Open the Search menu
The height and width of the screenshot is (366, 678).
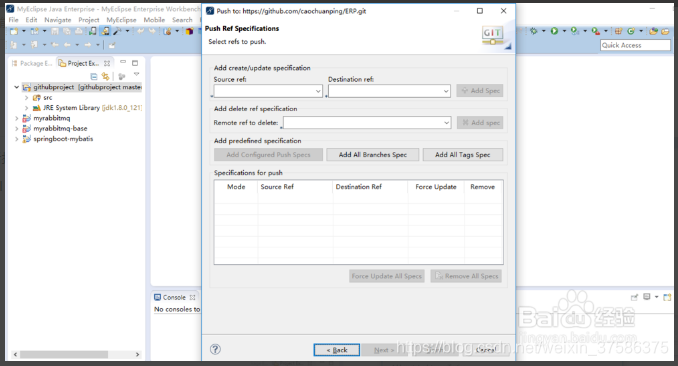[x=182, y=20]
